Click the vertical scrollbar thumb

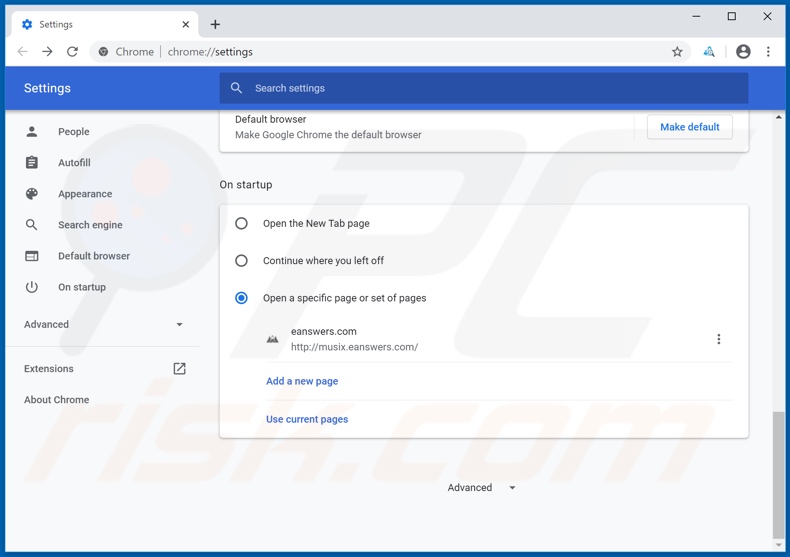tap(778, 475)
